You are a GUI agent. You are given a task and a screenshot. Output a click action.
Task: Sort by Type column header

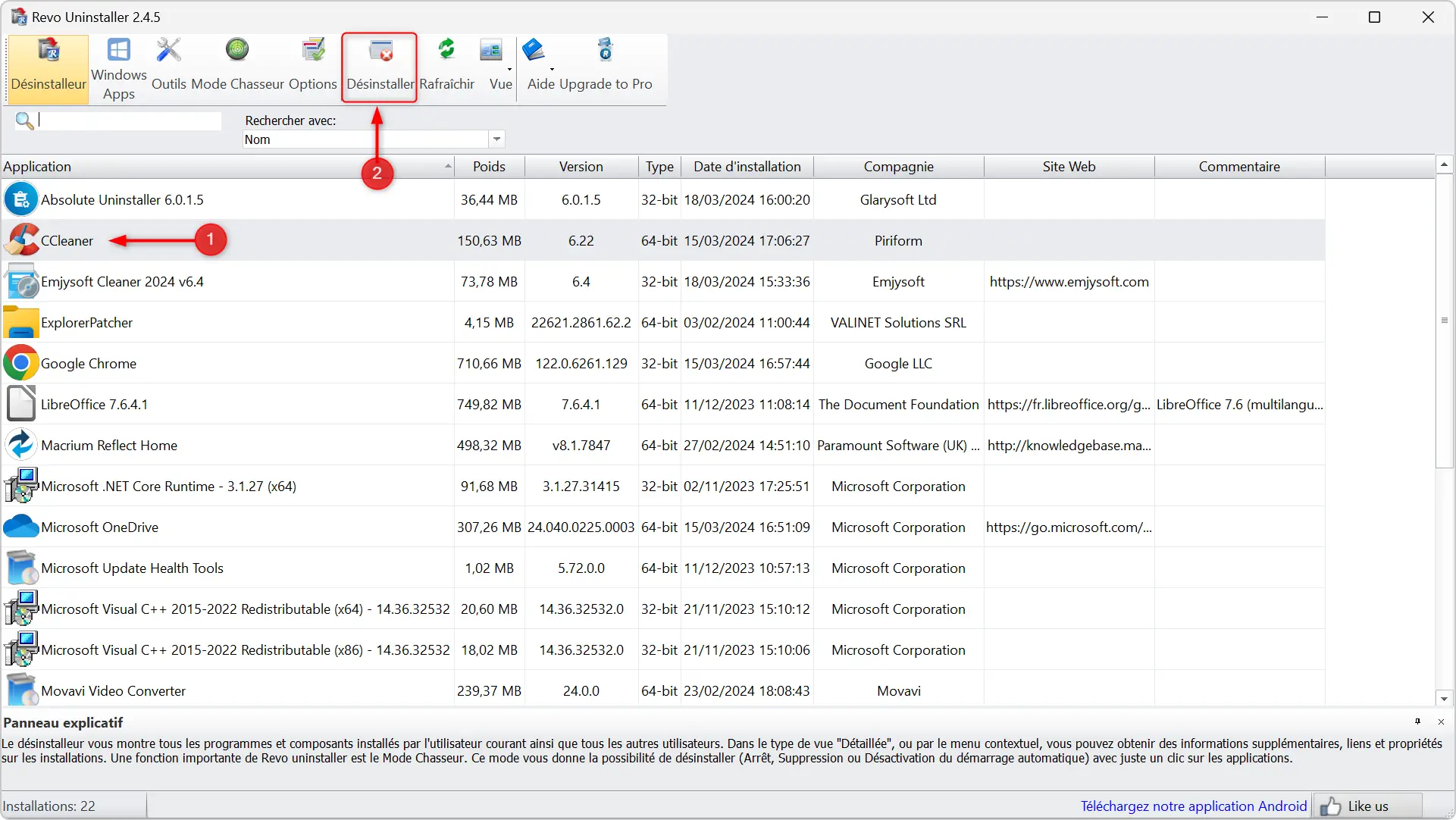tap(659, 167)
